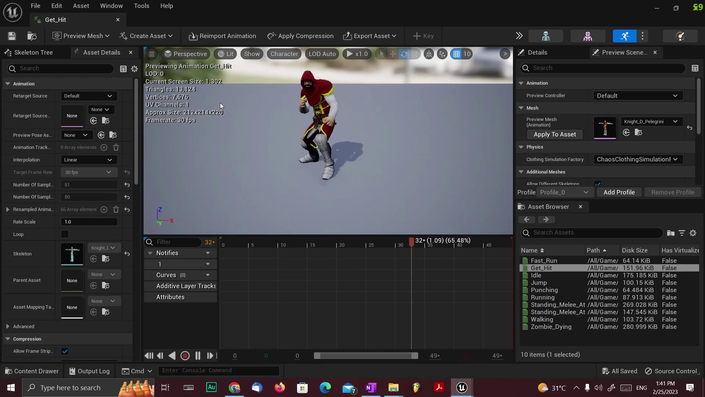Switch to Skeletal Mesh editing mode
This screenshot has width=705, height=397.
coord(587,36)
